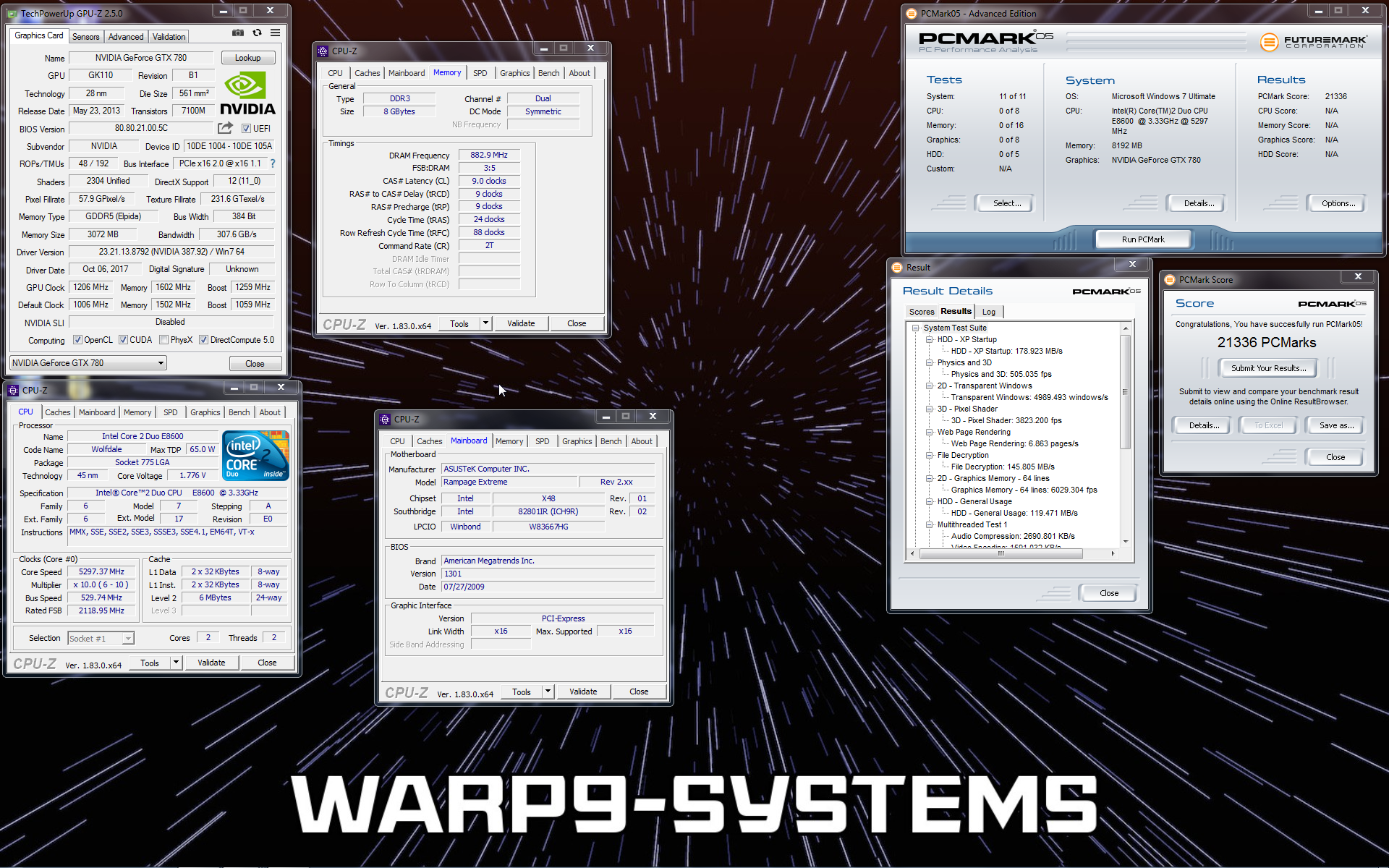Screen dimensions: 1389x868
Task: Click CPU-Z processor window title icon
Action: (x=13, y=390)
